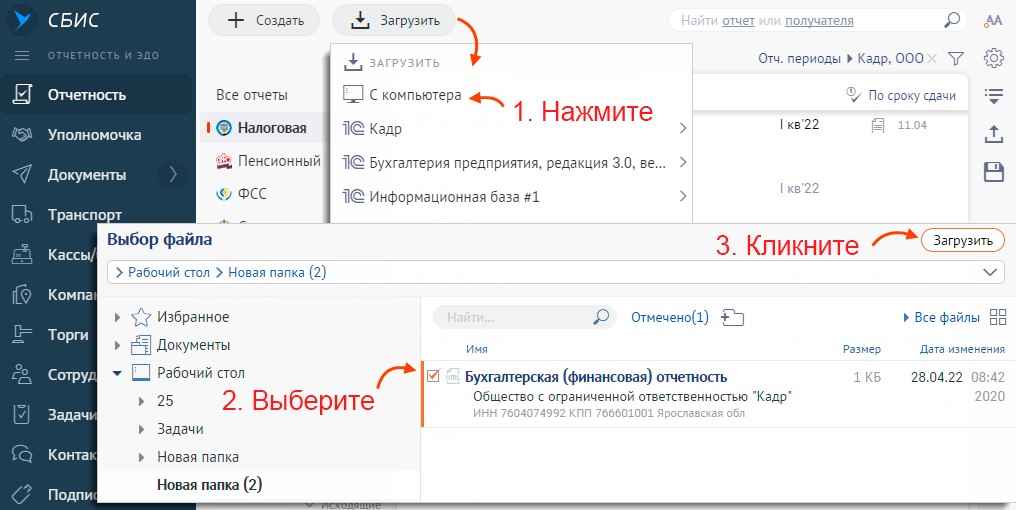Click the XML file icon of Бухгалтерская отчетность

point(453,376)
